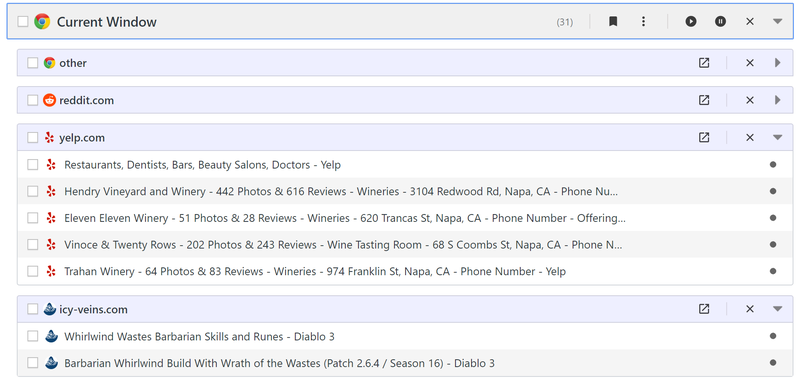This screenshot has height=381, width=800.
Task: Open yelp.com group in new window
Action: click(704, 137)
